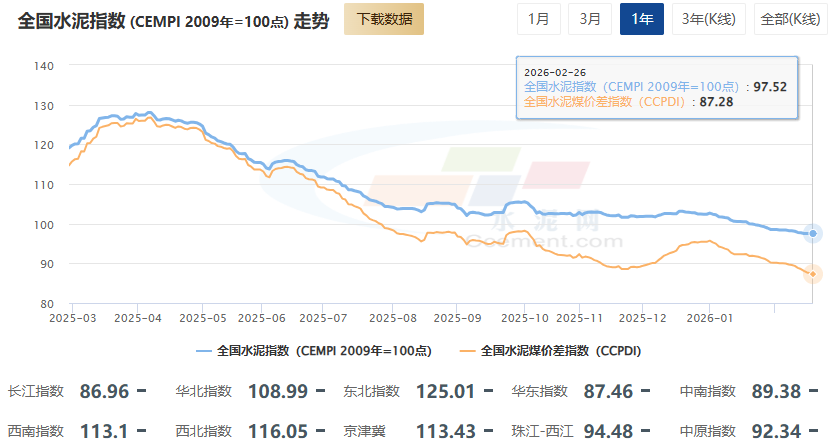The height and width of the screenshot is (448, 836).
Task: Switch to the 1月 time range tab
Action: pos(538,20)
